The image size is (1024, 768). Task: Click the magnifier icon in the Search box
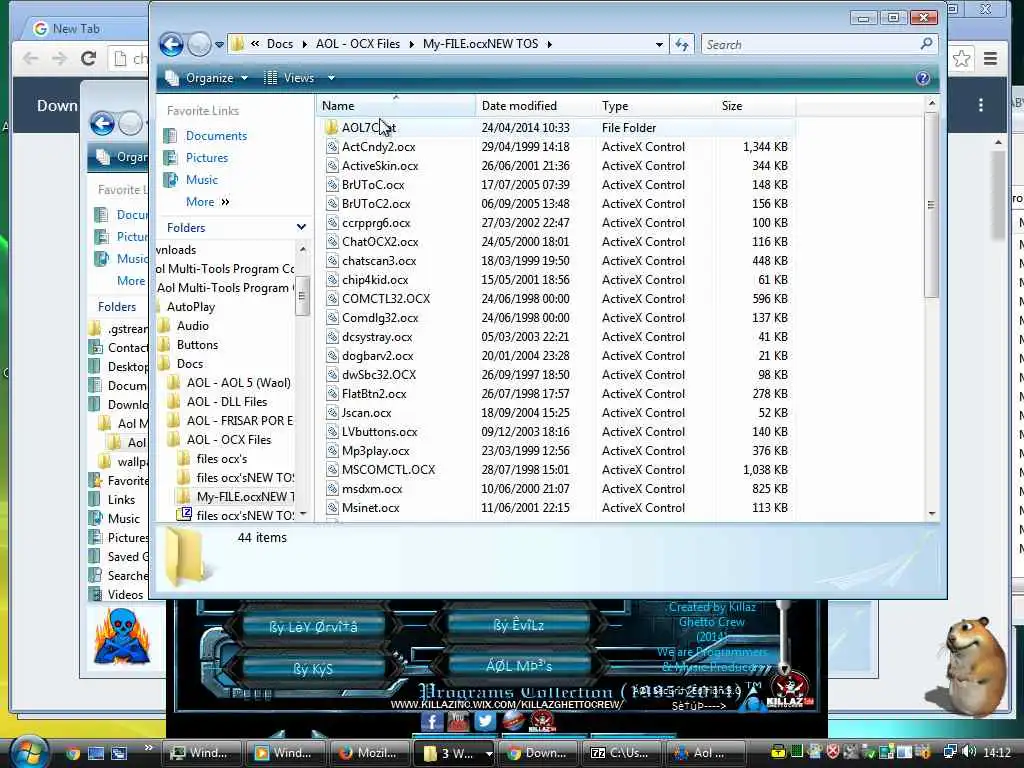(x=926, y=44)
